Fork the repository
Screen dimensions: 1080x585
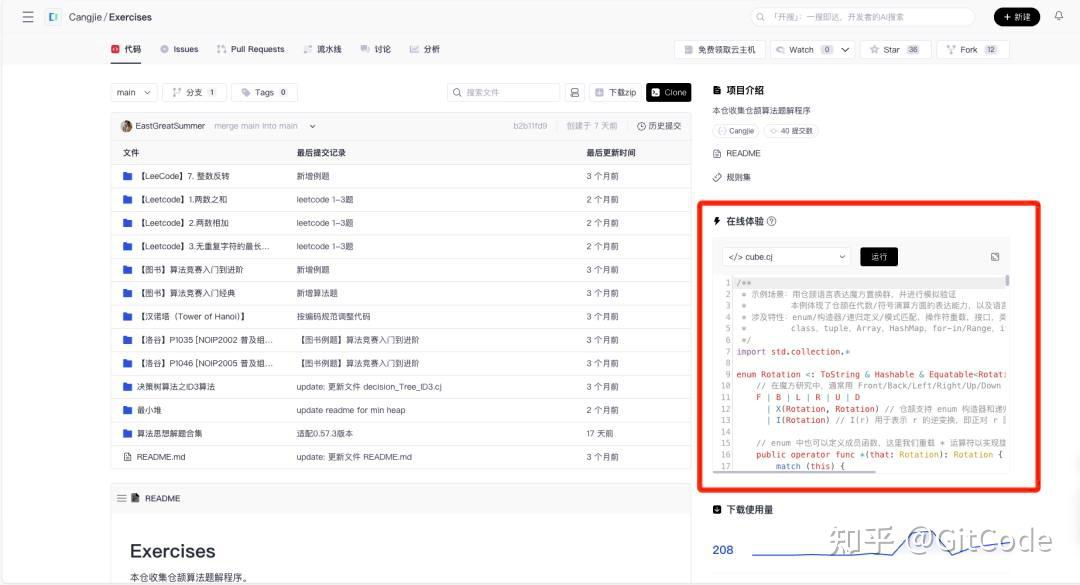click(x=968, y=49)
